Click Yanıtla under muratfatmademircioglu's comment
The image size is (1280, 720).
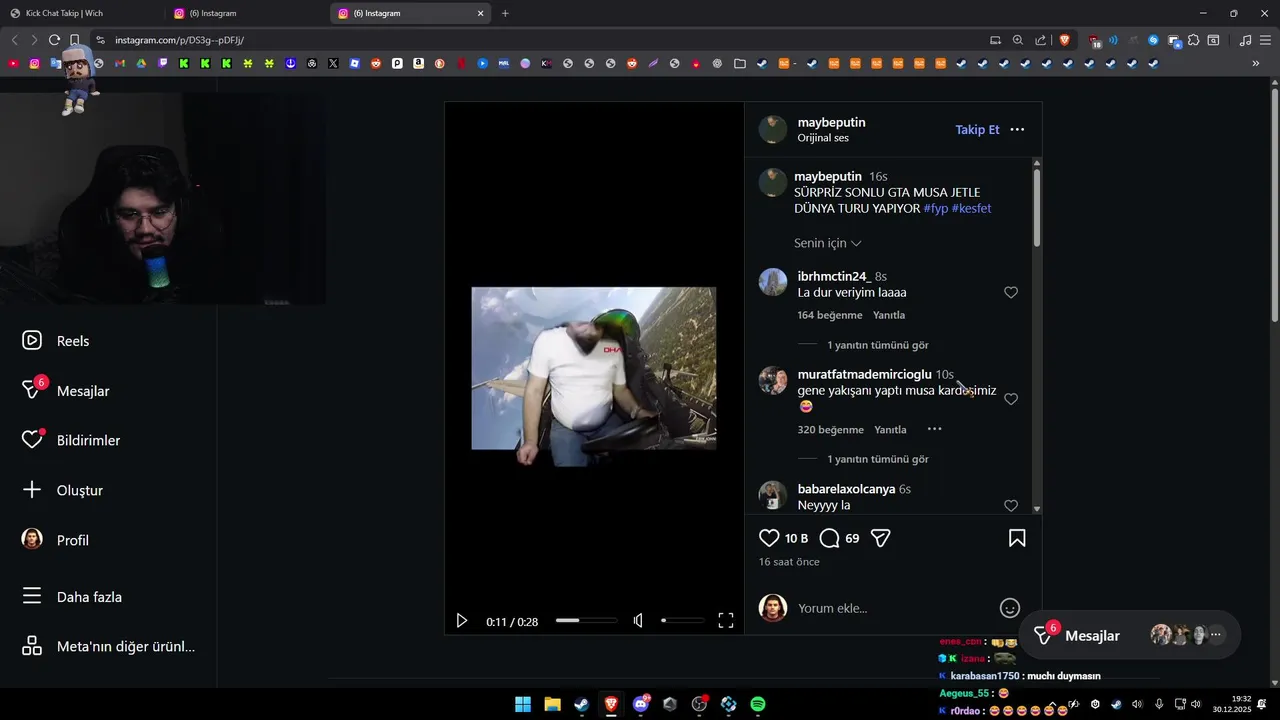click(890, 430)
